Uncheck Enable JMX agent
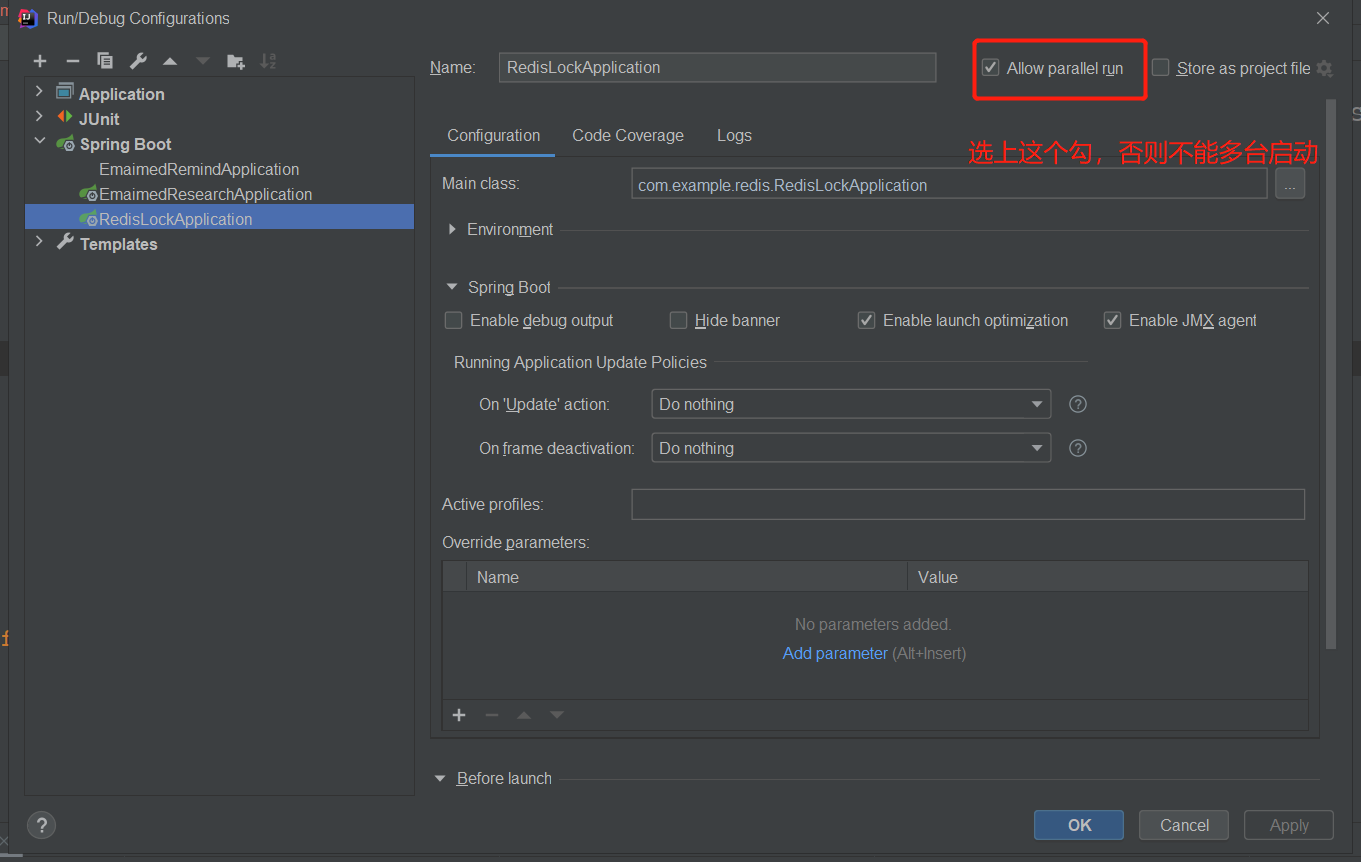 [x=1112, y=320]
